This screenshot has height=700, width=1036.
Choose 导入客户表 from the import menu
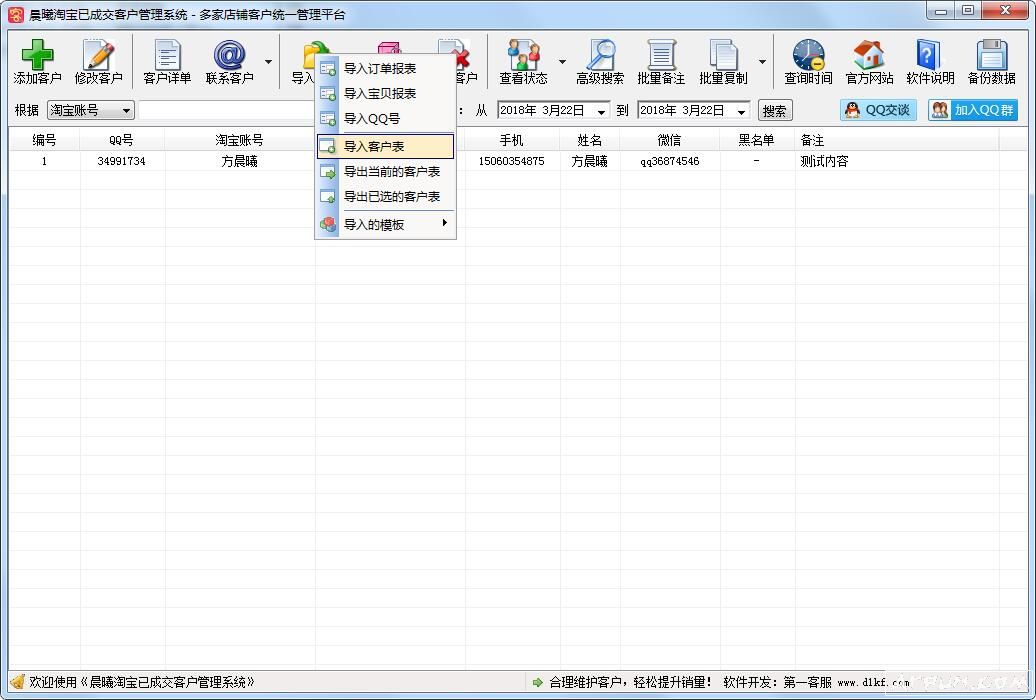pyautogui.click(x=378, y=146)
